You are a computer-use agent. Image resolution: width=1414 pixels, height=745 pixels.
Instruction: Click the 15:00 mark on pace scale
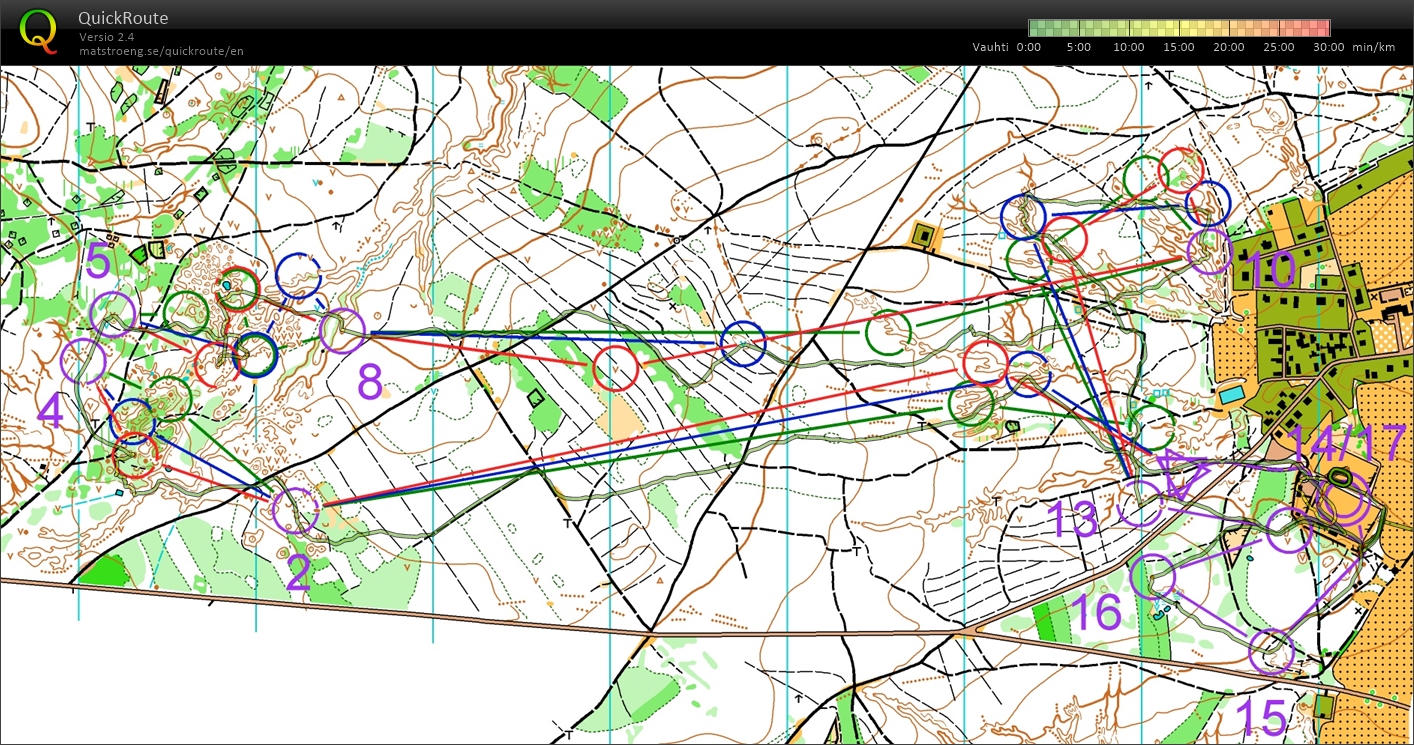(1178, 47)
